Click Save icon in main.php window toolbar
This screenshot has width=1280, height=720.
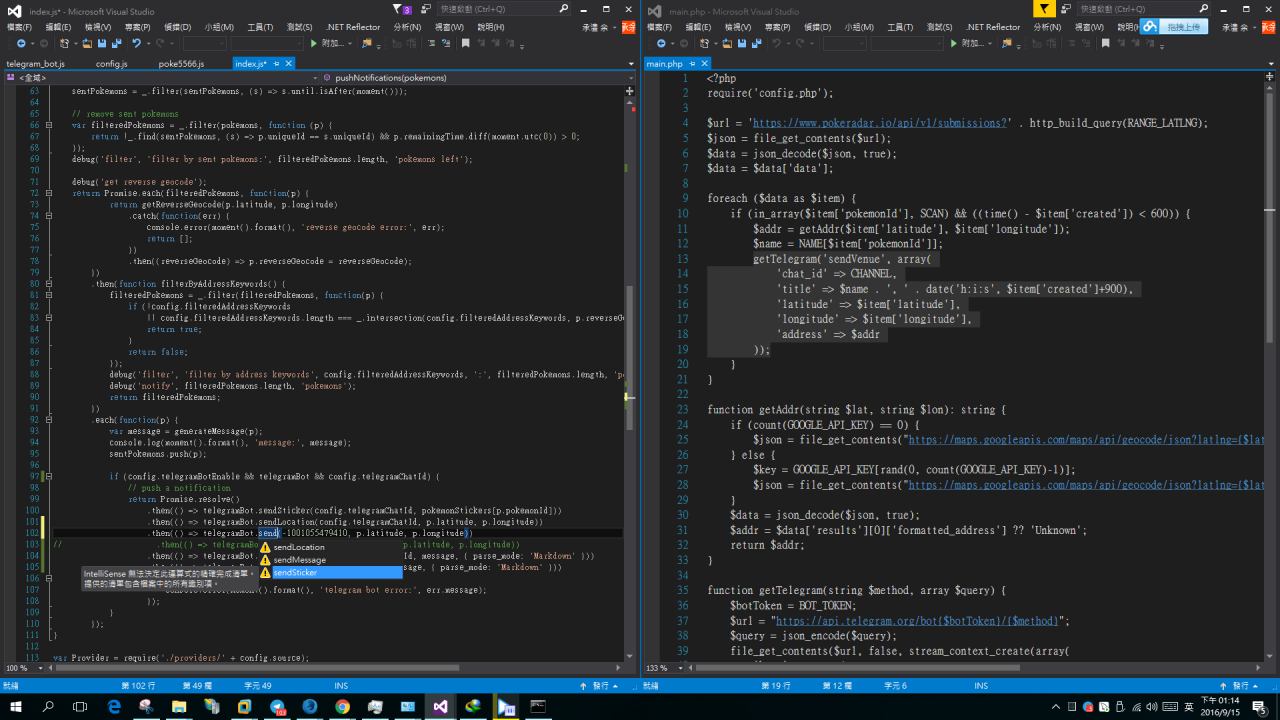coord(741,44)
